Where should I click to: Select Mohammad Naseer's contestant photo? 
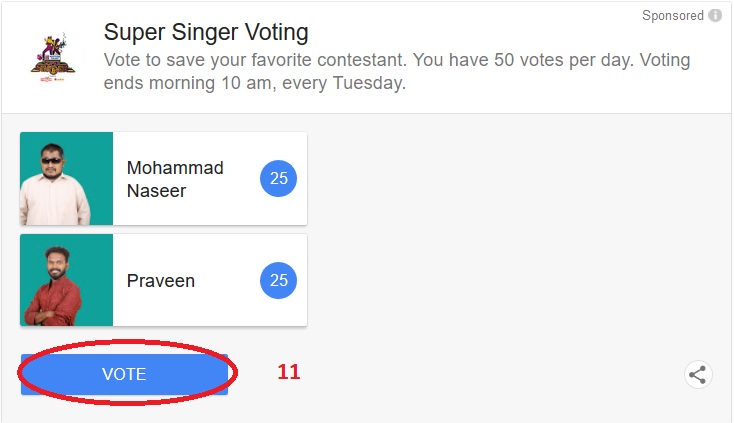tap(66, 178)
